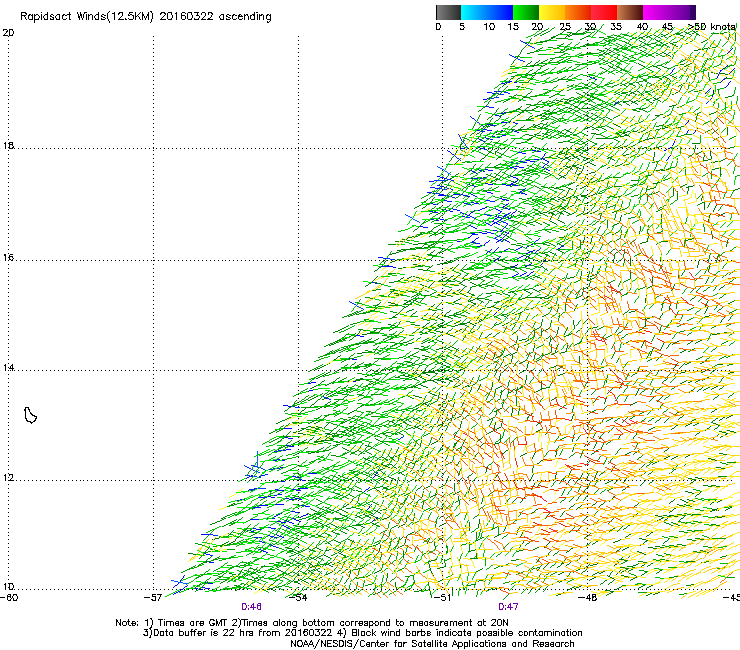
Task: Click the latitude 16 axis label
Action: [8, 258]
